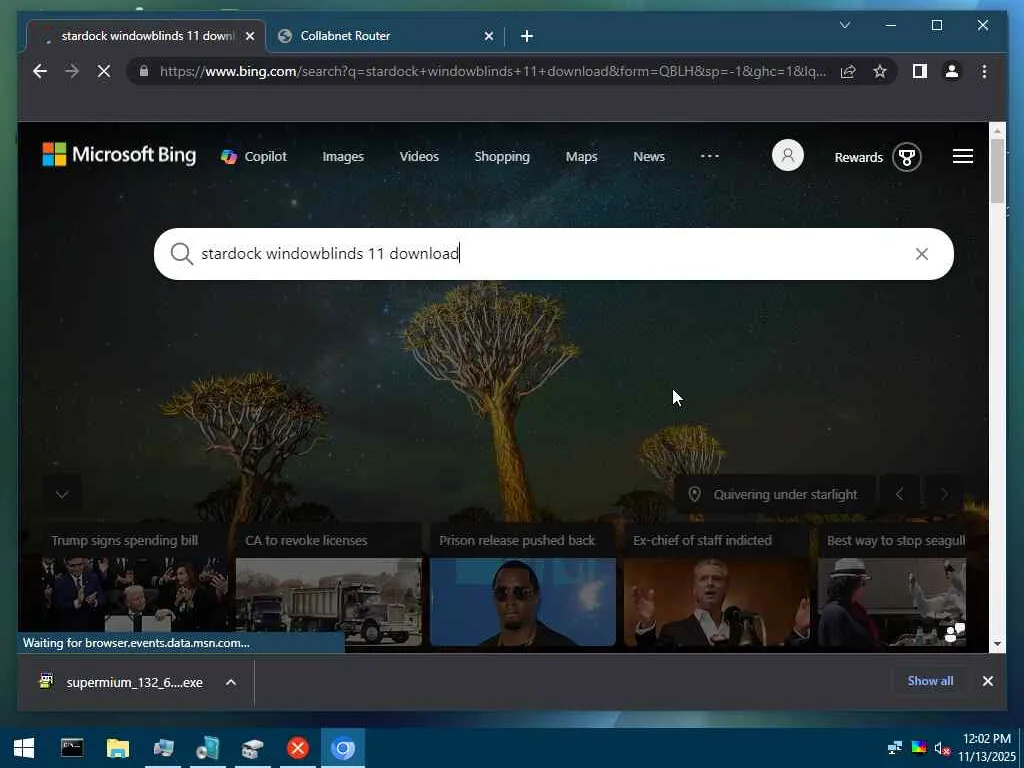Screen dimensions: 1024x768
Task: Open Prison release pushed back story
Action: pyautogui.click(x=522, y=586)
